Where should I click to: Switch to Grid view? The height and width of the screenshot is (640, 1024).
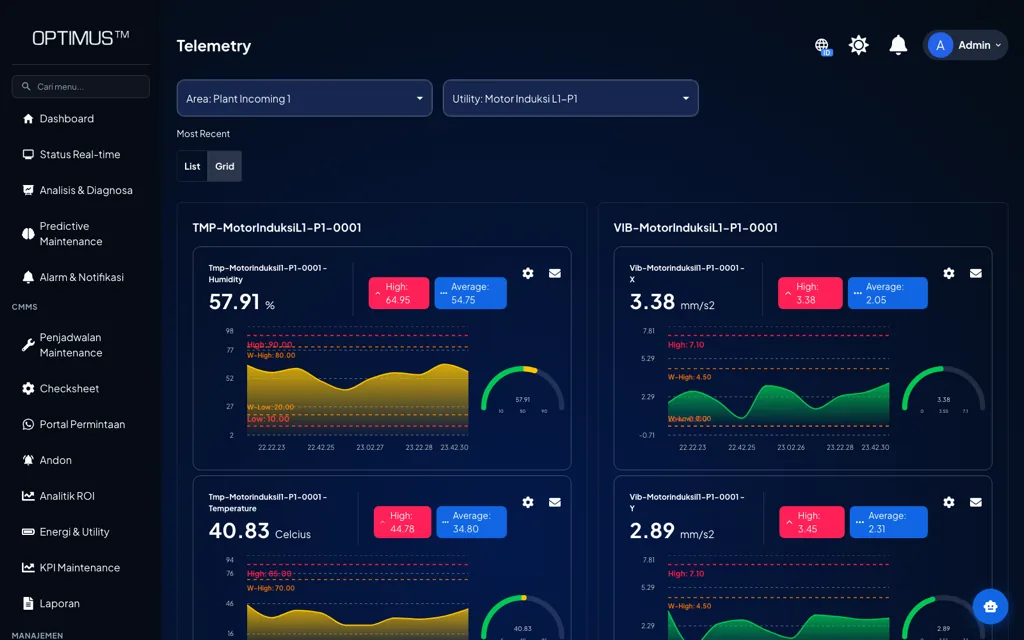[x=225, y=167]
